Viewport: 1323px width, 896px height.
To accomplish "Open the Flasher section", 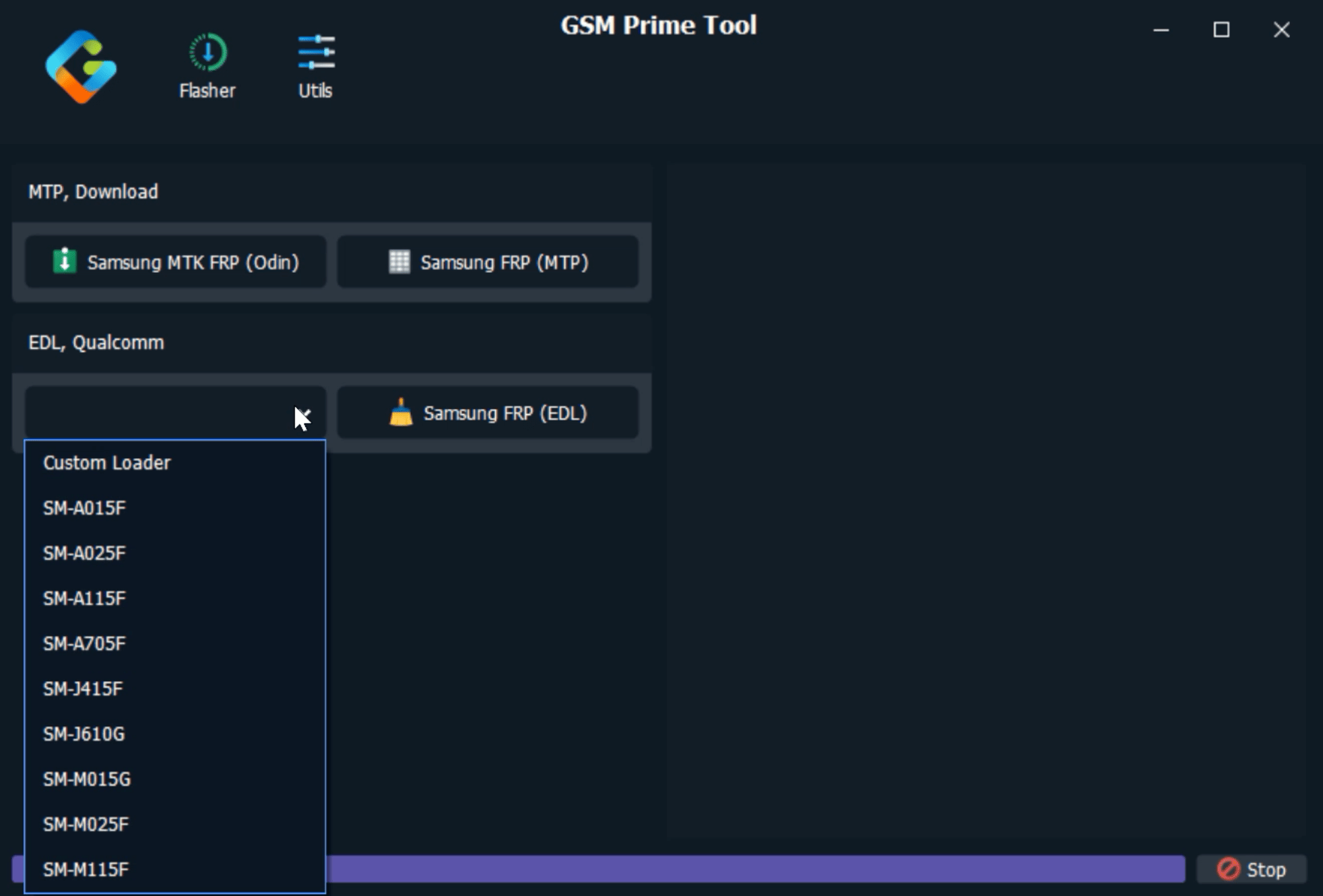I will tap(207, 67).
